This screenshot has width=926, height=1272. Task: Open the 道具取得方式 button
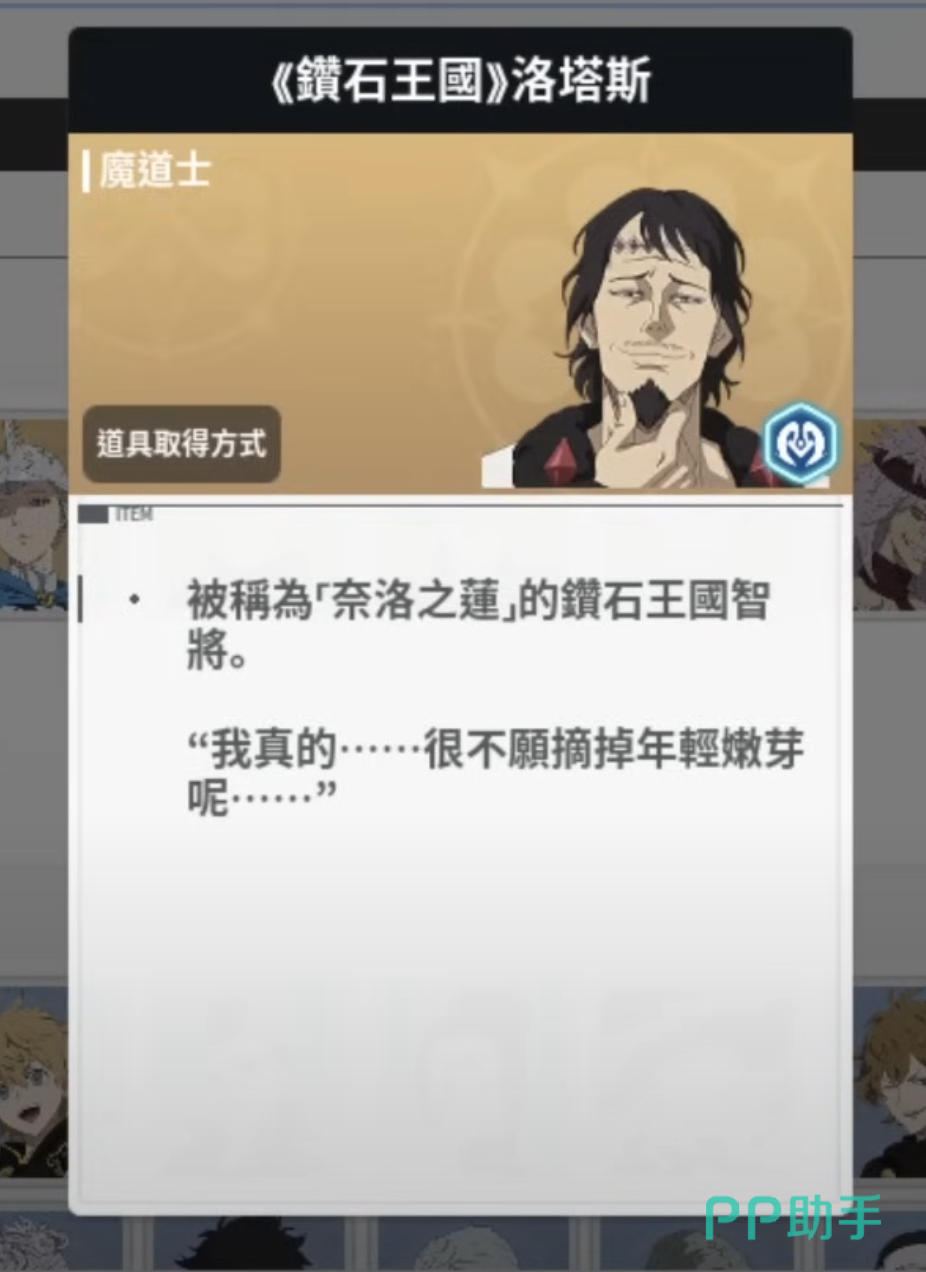pyautogui.click(x=181, y=444)
